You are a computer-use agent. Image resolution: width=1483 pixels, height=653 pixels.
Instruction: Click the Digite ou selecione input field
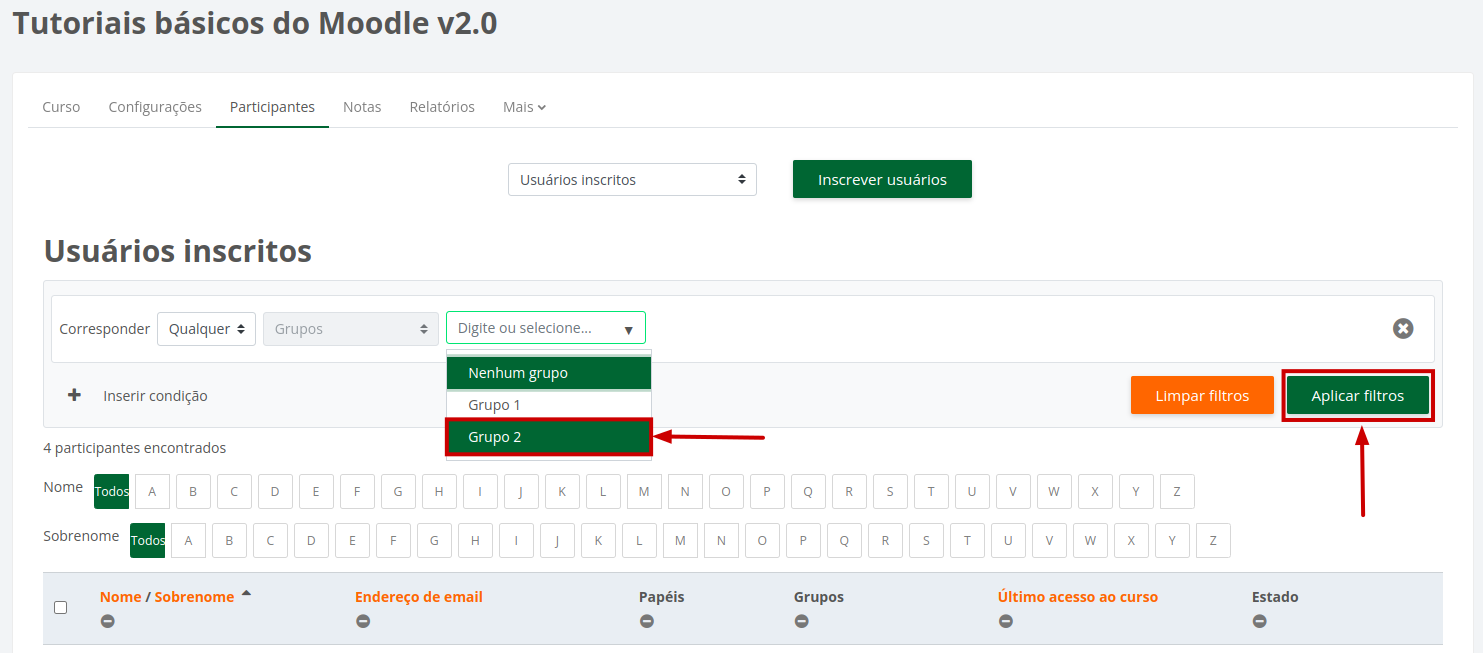tap(535, 328)
